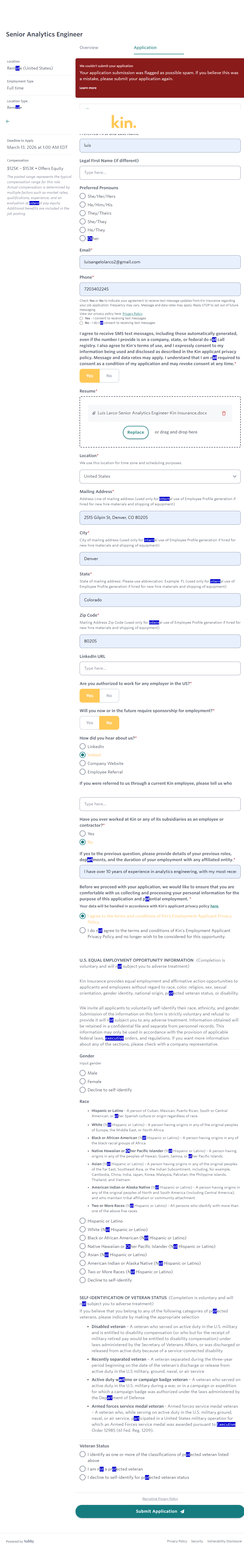244x1568 pixels.
Task: Toggle 'No' for SMS text message consent
Action: coord(109,376)
